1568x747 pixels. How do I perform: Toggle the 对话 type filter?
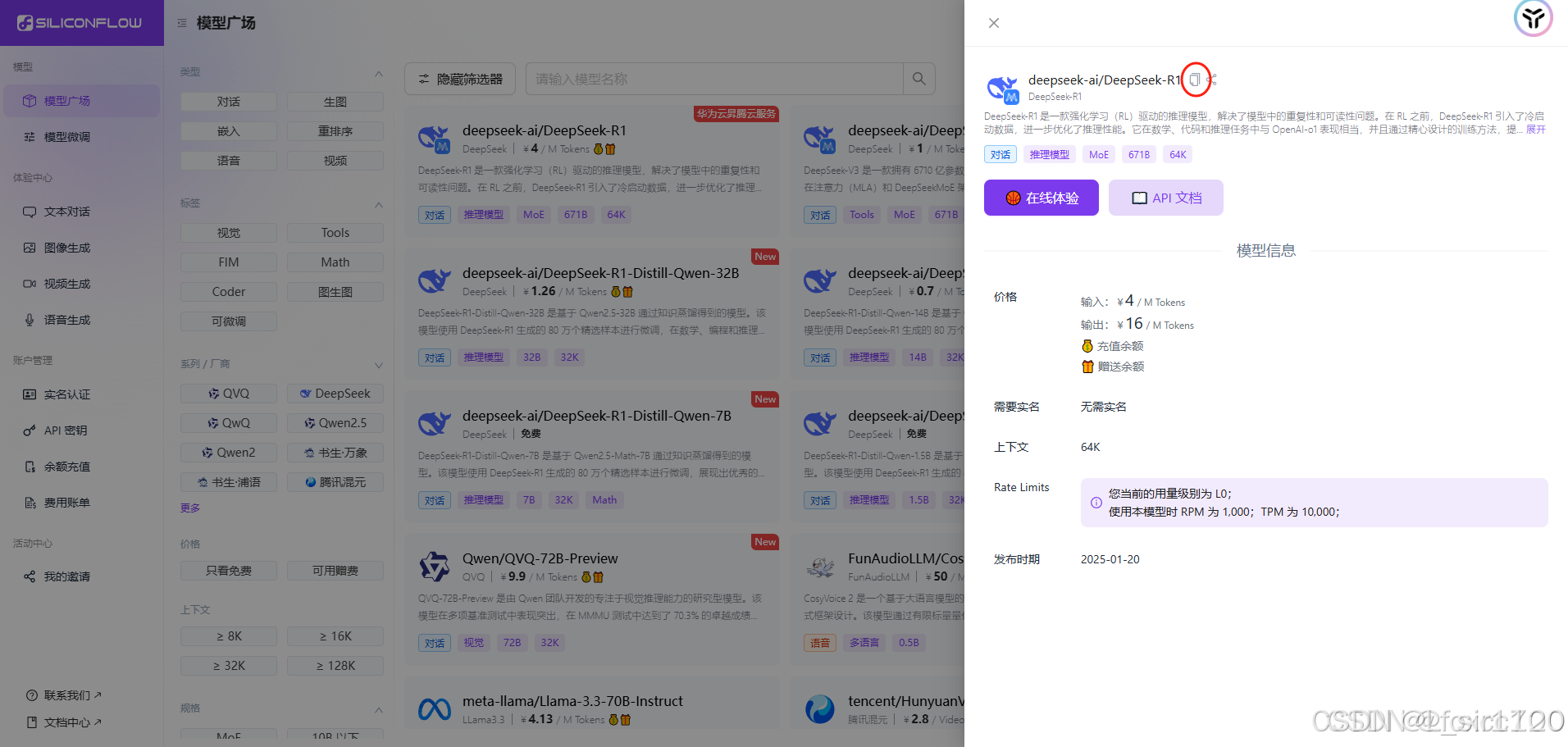tap(229, 102)
